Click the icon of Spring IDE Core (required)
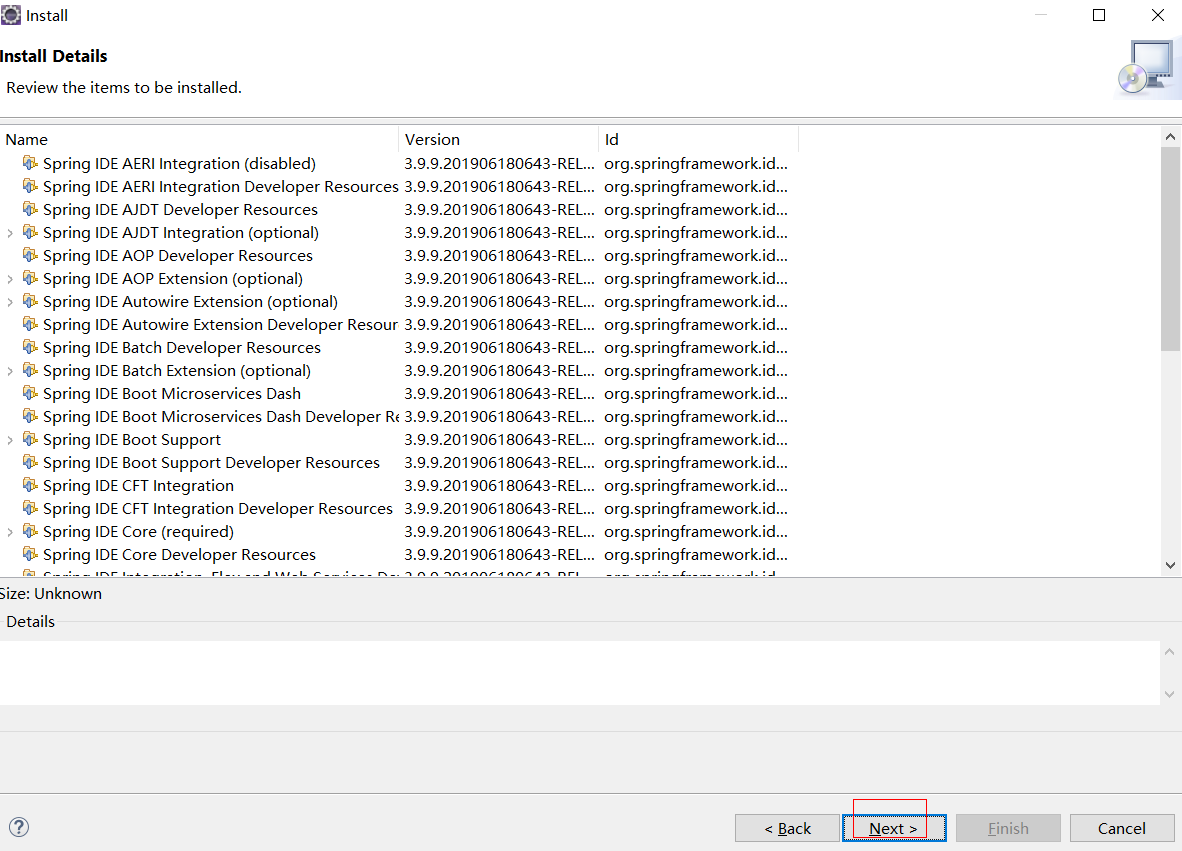This screenshot has width=1182, height=851. (x=30, y=531)
